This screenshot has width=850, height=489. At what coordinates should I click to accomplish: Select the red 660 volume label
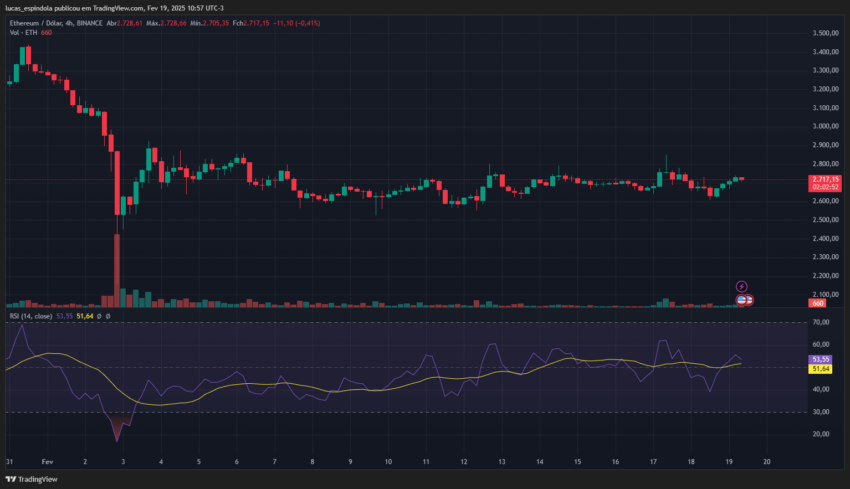click(x=817, y=304)
